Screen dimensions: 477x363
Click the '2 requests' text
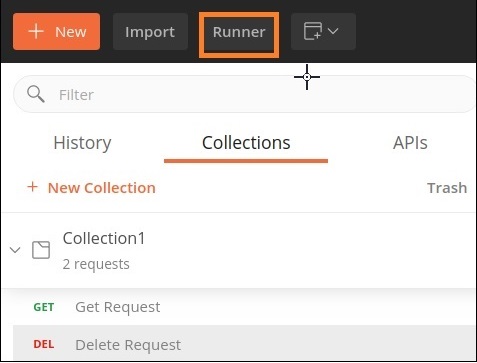tap(96, 264)
